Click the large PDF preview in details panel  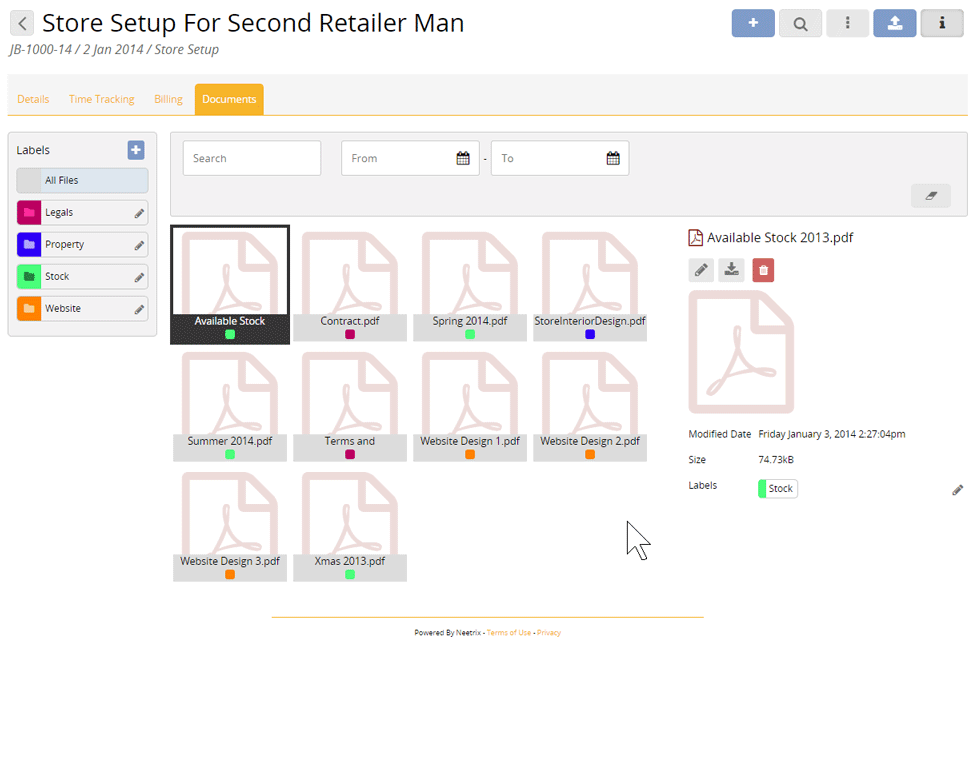pyautogui.click(x=742, y=352)
